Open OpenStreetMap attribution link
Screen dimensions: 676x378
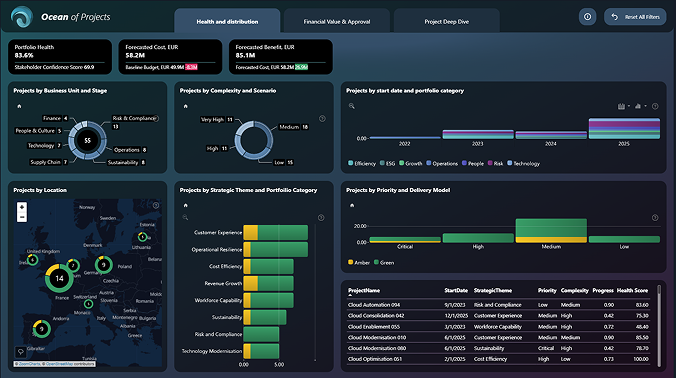(59, 364)
